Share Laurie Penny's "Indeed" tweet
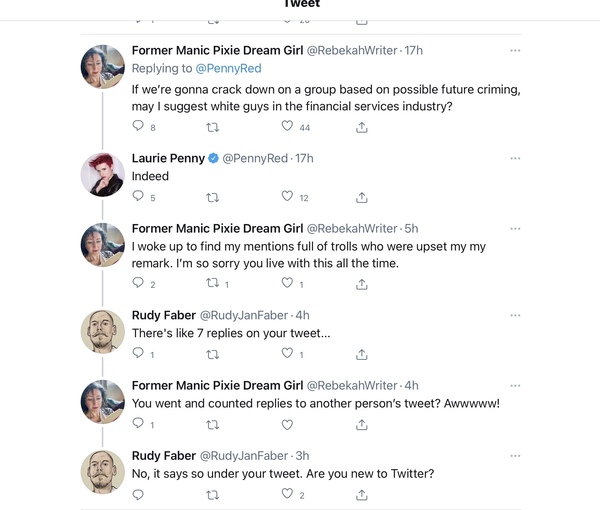Viewport: 600px width, 510px height. 362,197
